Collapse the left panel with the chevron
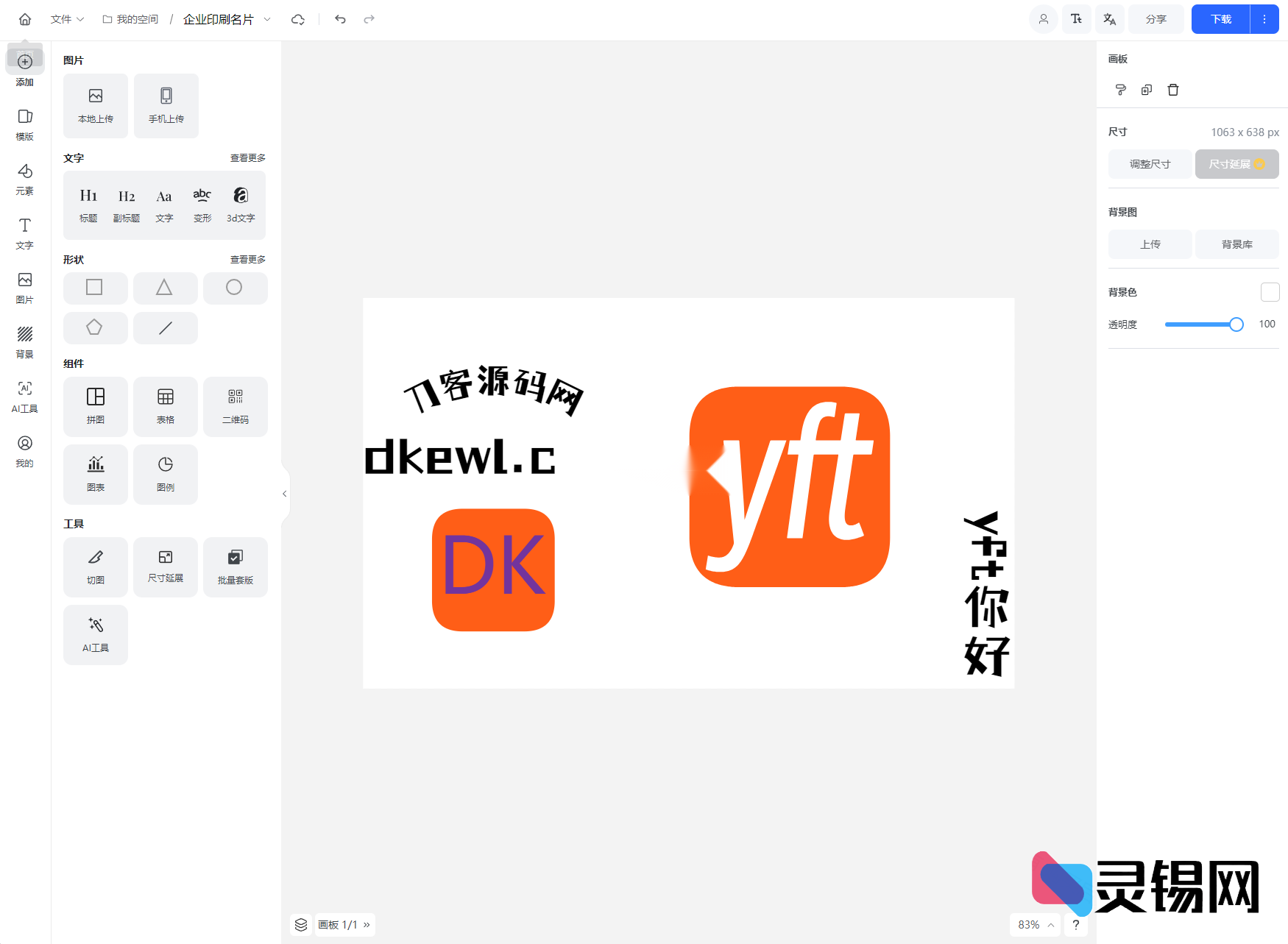 point(285,493)
